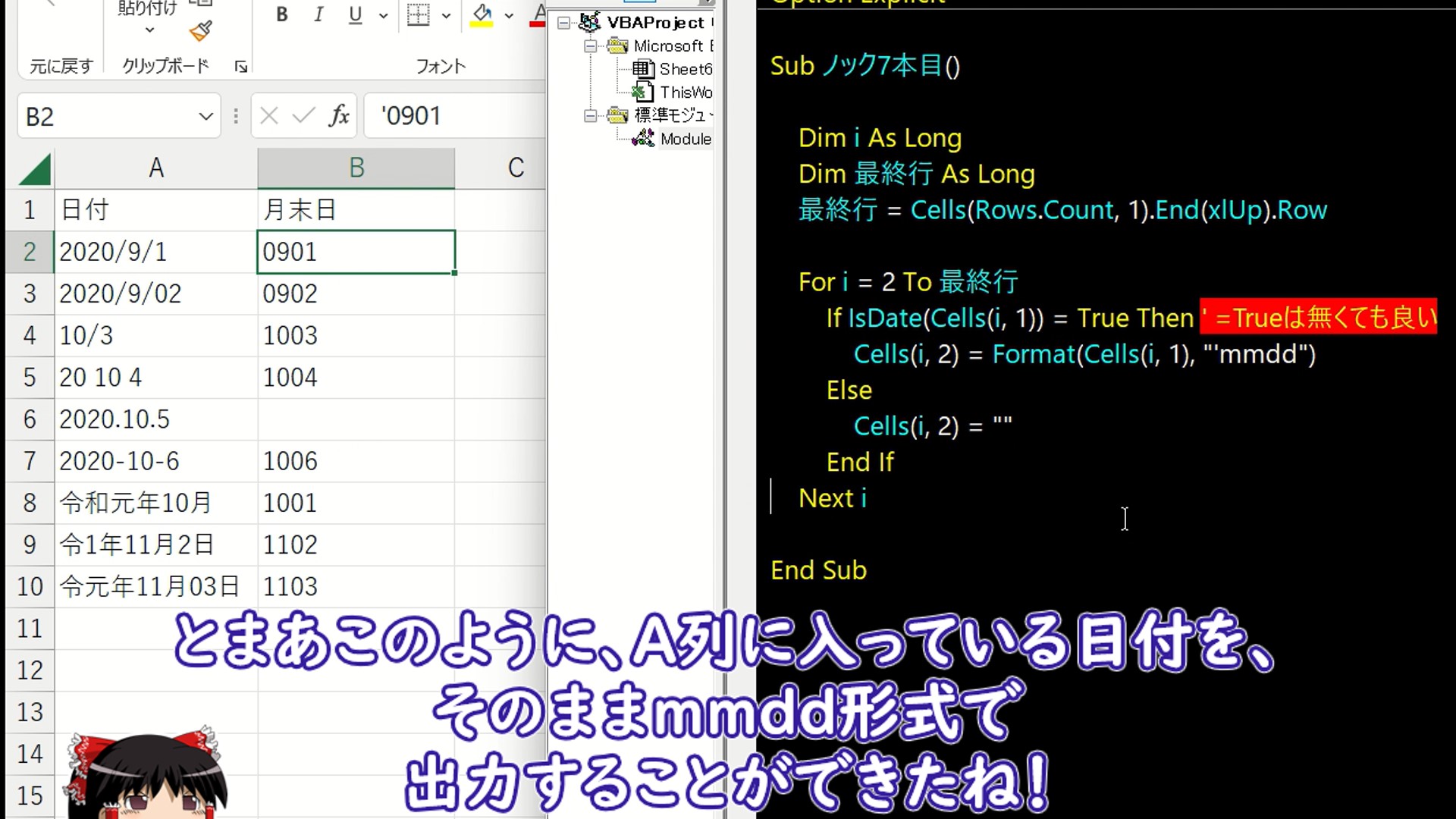Viewport: 1456px width, 819px height.
Task: Click the Select All corner triangle
Action: point(34,168)
